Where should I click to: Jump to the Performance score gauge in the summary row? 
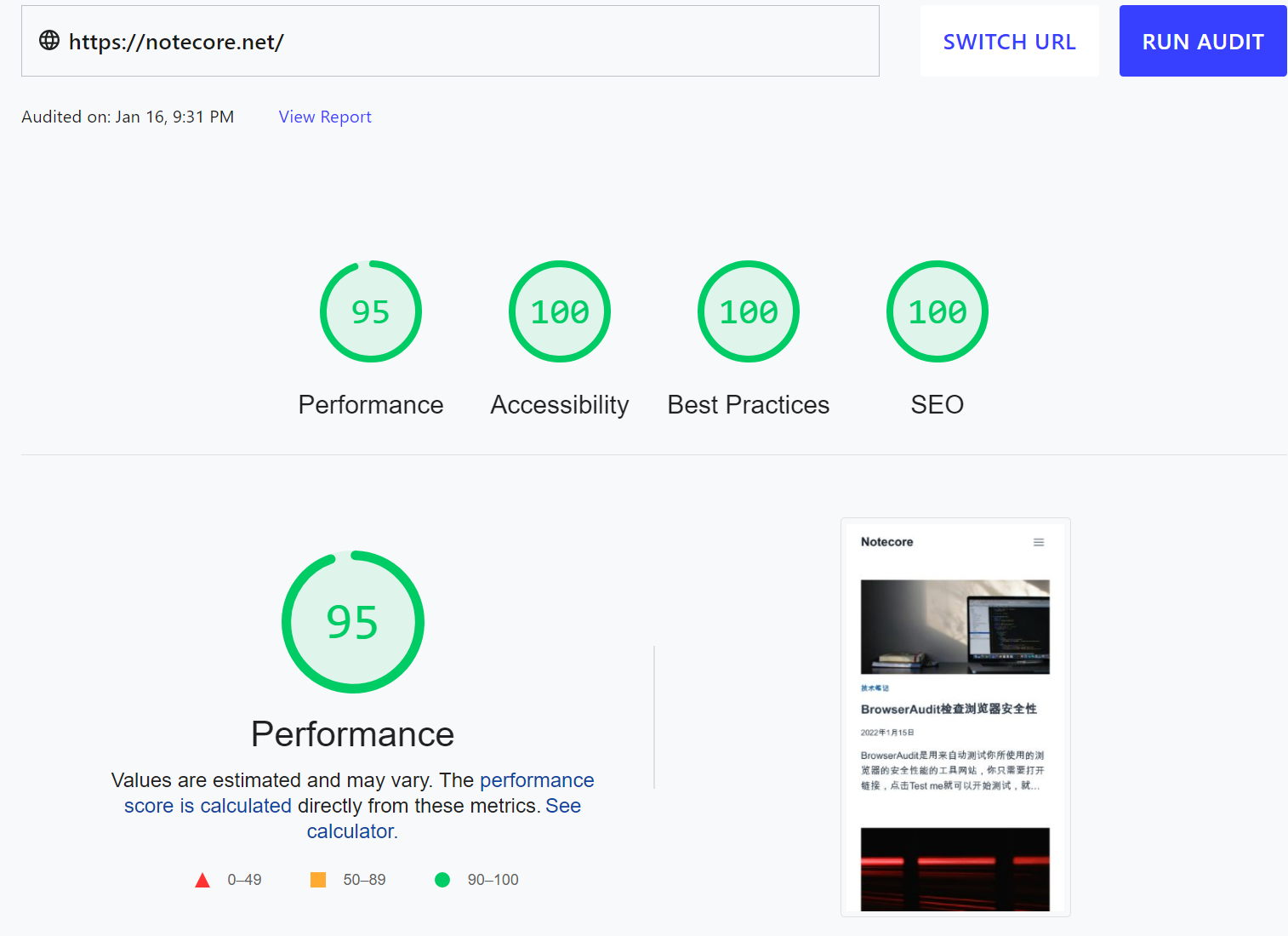pos(371,312)
